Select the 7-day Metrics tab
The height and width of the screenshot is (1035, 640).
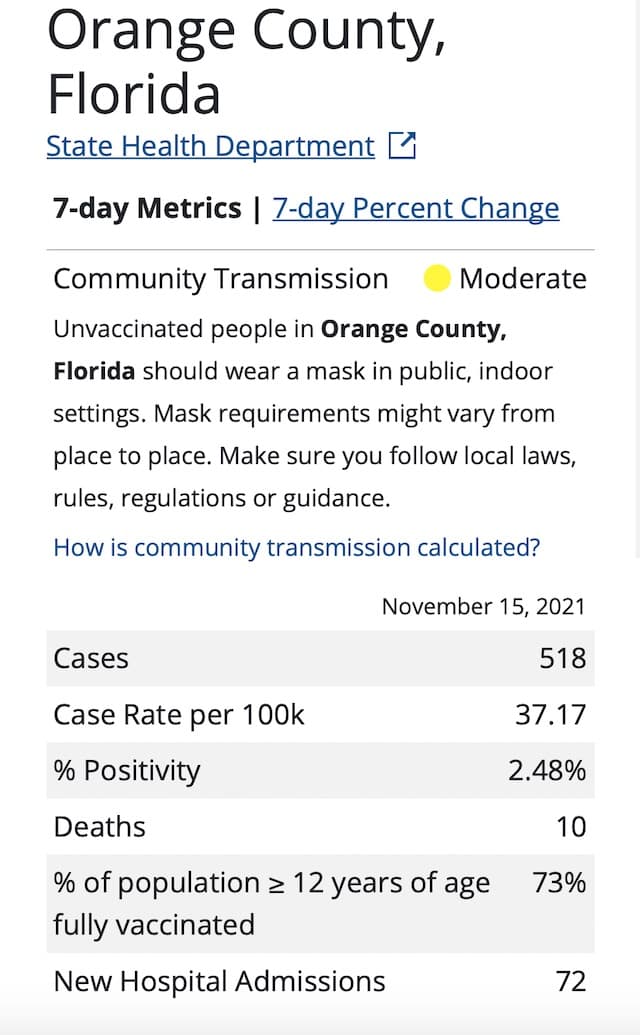147,208
